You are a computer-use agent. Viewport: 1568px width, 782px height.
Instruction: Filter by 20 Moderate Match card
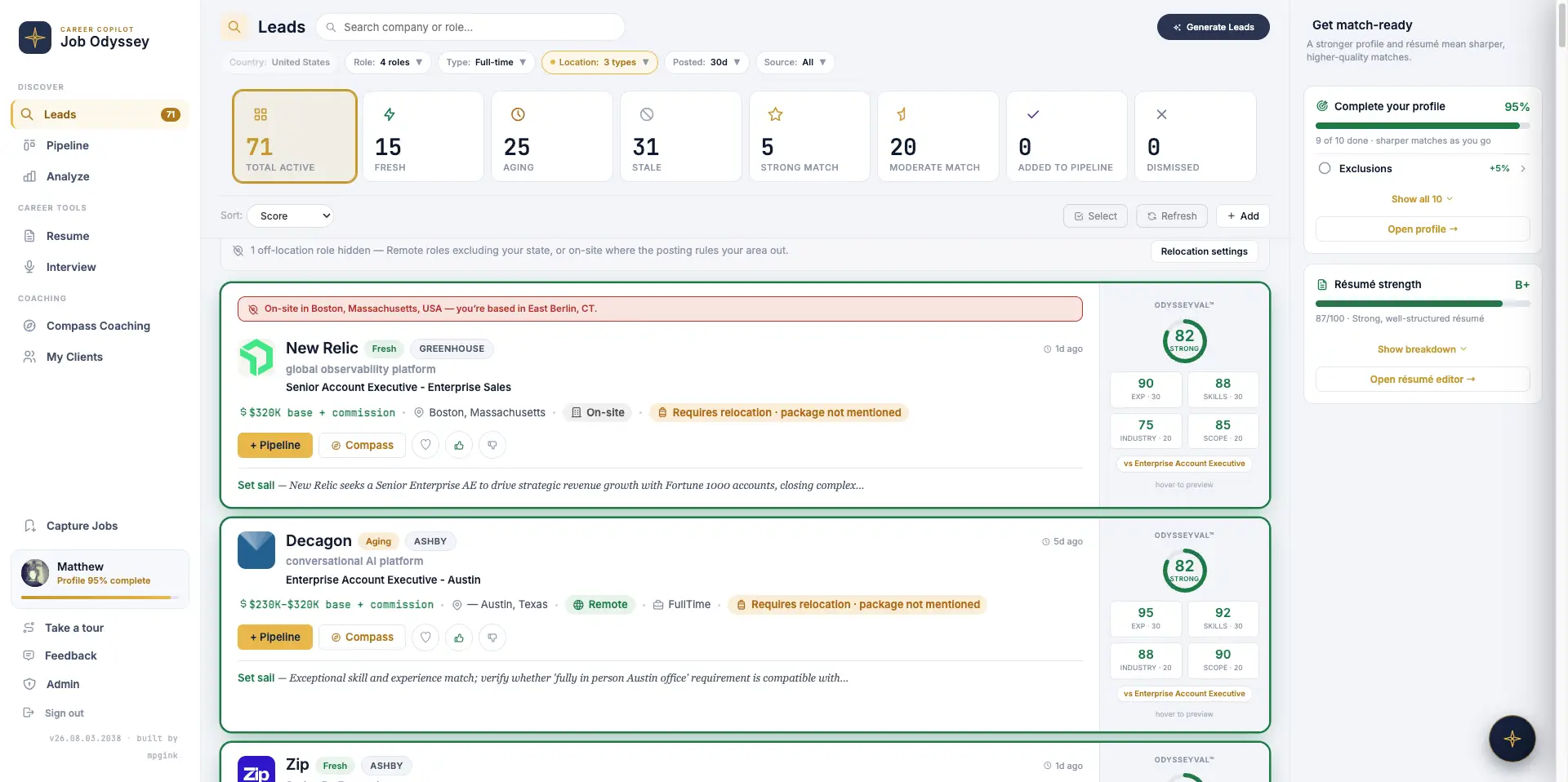938,136
